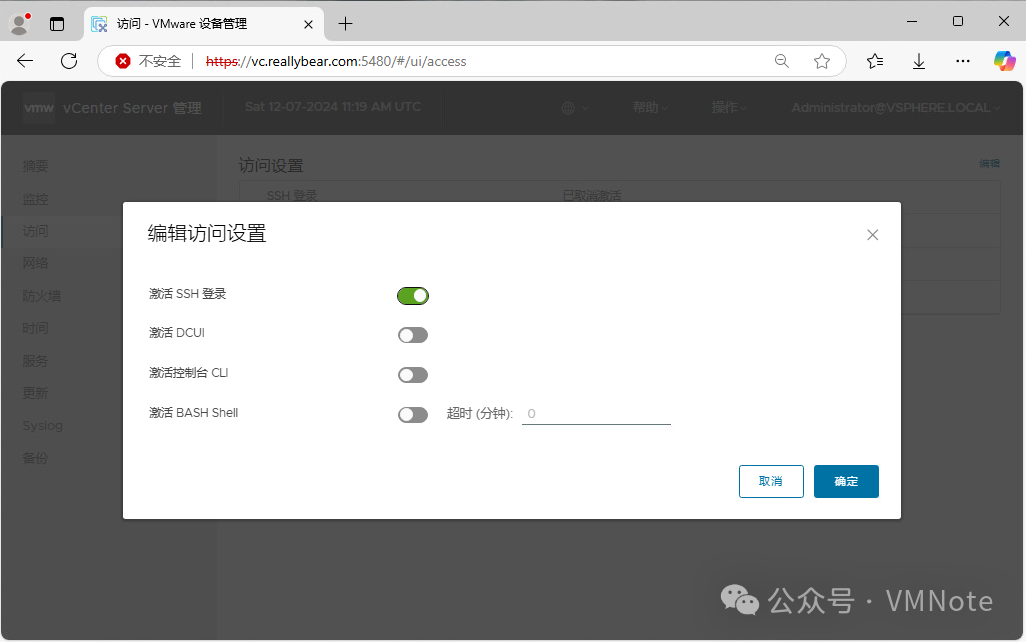Click the 激活 BASH Shell label
Viewport: 1026px width, 642px height.
[194, 413]
